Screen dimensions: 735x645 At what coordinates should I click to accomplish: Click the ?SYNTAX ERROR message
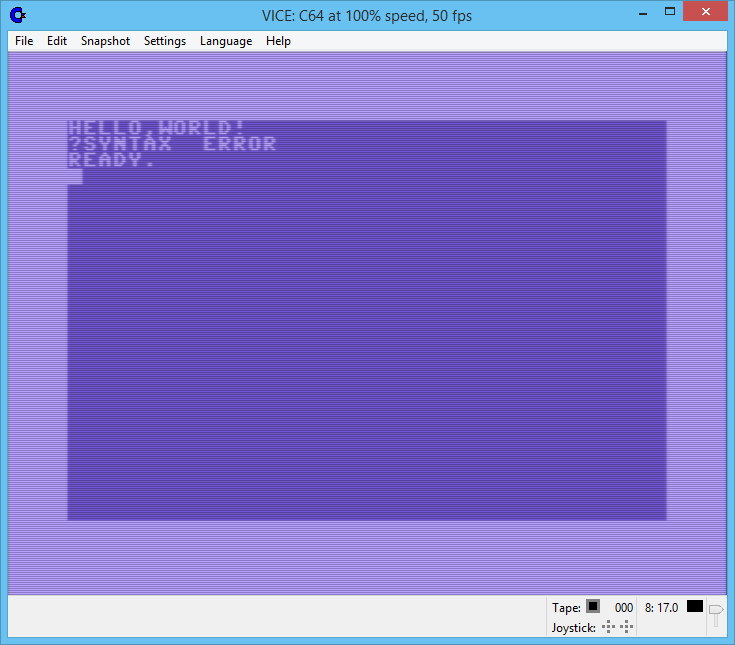[172, 143]
